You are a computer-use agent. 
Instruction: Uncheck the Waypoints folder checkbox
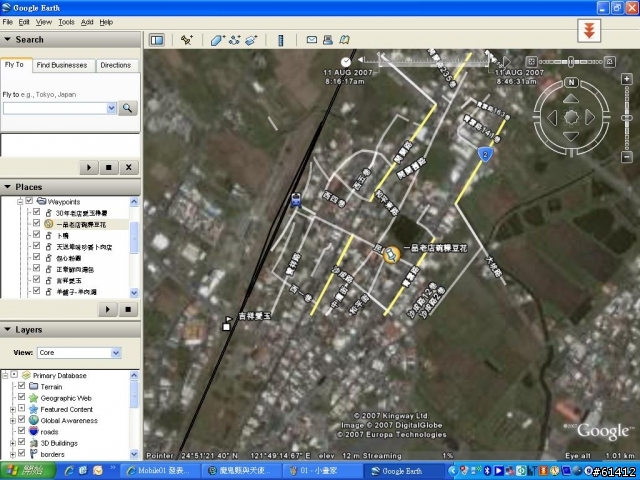pos(29,201)
